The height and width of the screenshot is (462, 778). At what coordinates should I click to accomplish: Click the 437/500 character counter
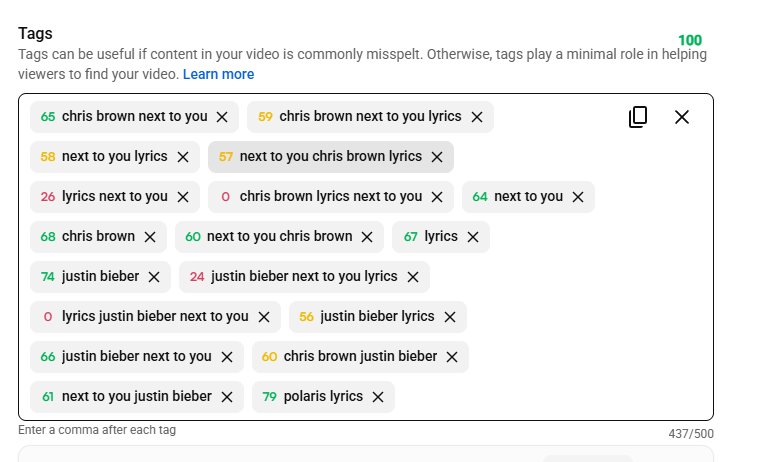coord(691,434)
